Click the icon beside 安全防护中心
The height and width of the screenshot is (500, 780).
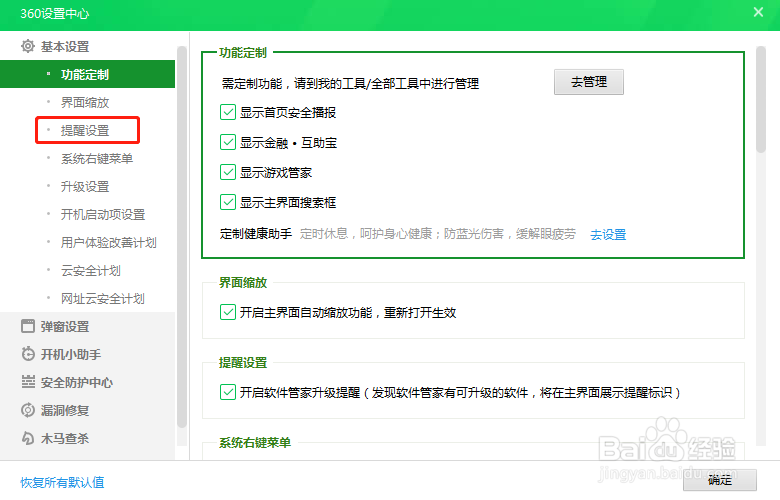tap(28, 382)
